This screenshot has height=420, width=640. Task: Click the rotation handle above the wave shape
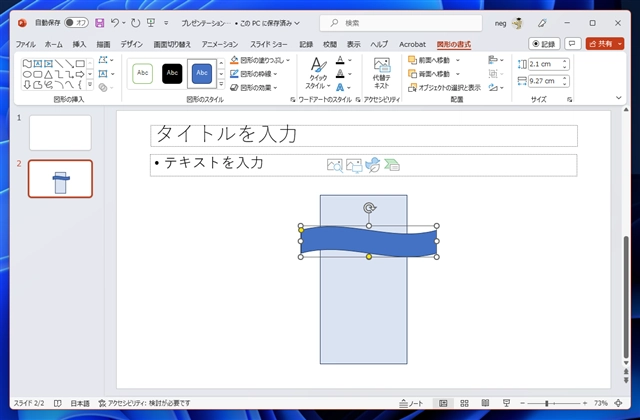click(x=369, y=208)
